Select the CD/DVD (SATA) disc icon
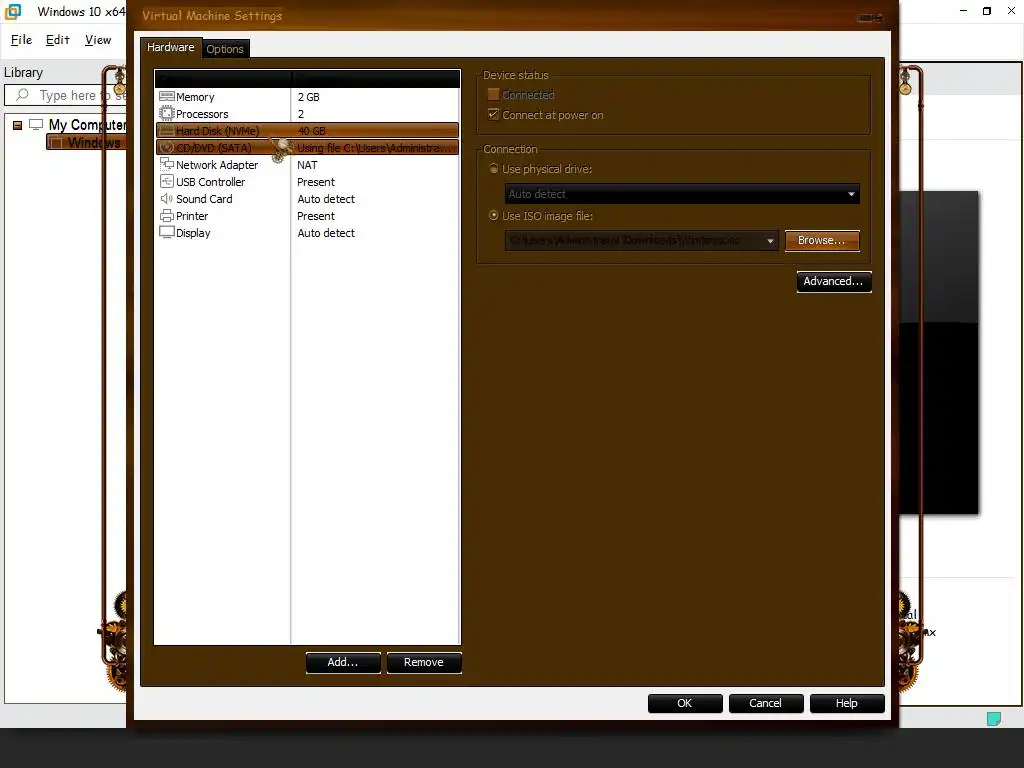This screenshot has height=768, width=1024. pyautogui.click(x=167, y=148)
